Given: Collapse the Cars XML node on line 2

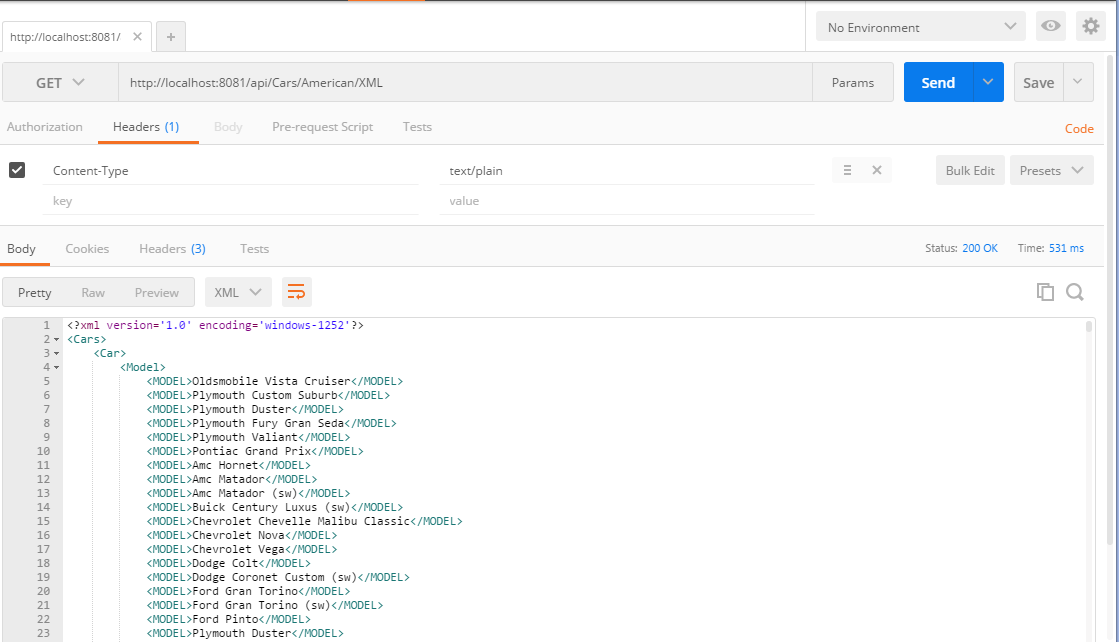Looking at the screenshot, I should (54, 339).
